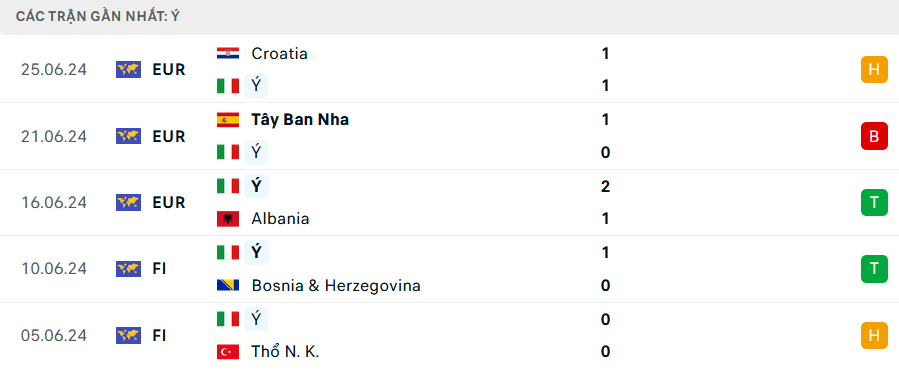This screenshot has height=370, width=899.
Task: Click the green T badge for 16.06.24
Action: (874, 202)
